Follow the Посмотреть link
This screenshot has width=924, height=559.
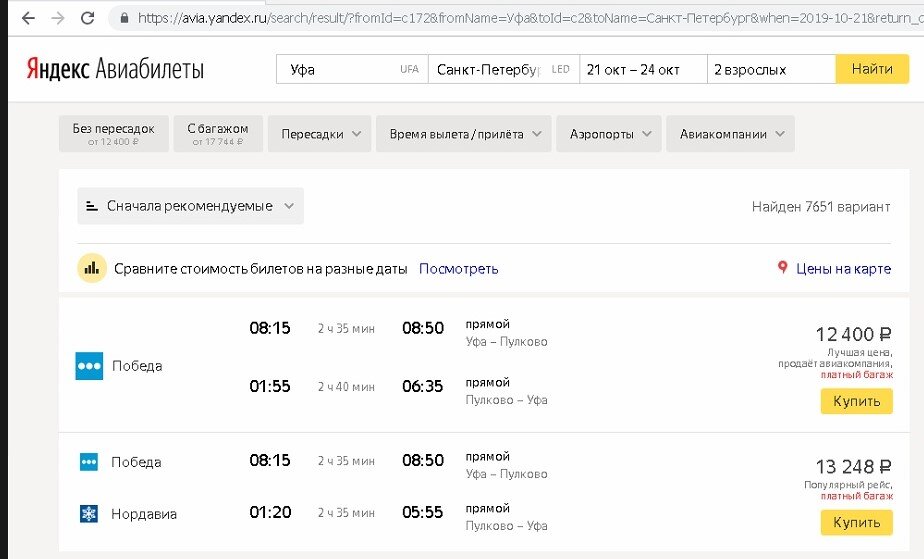click(458, 269)
